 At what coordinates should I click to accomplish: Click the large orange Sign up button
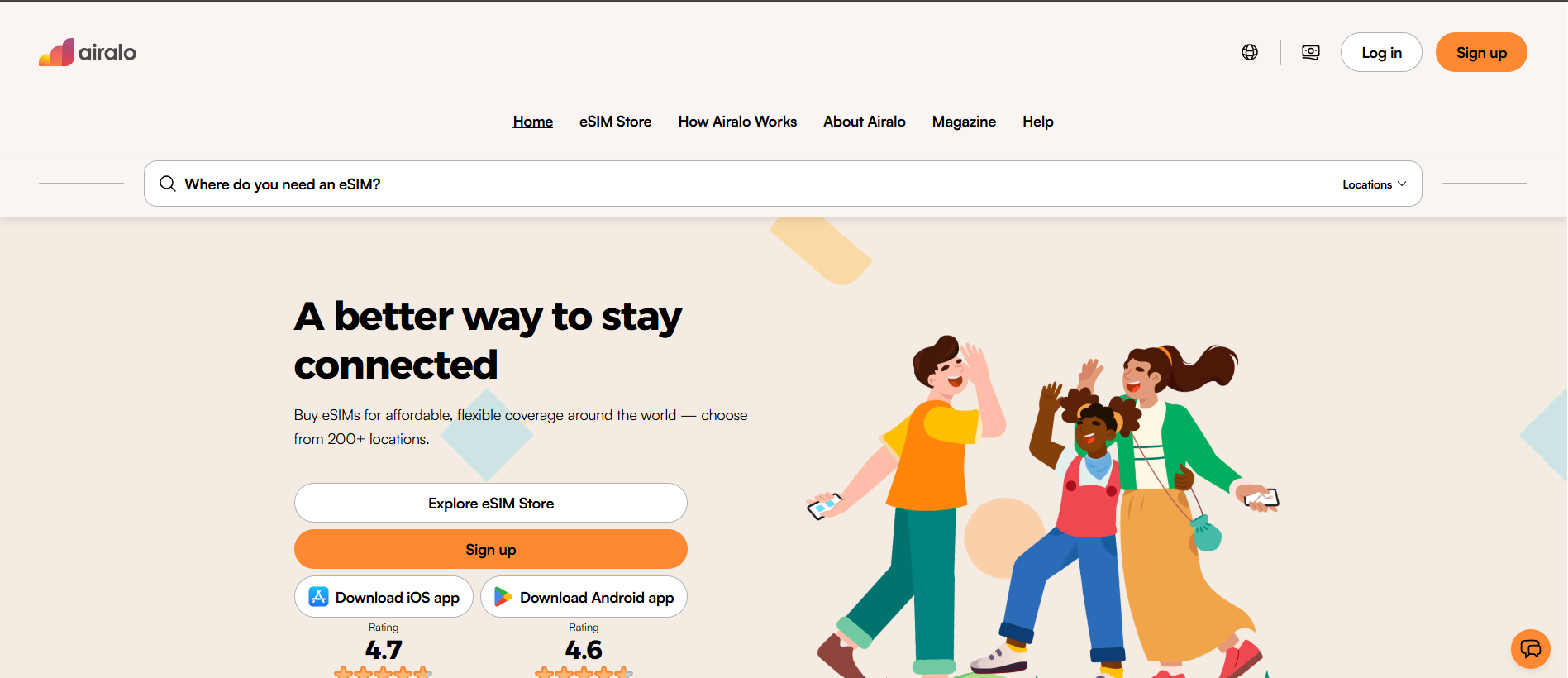pos(491,549)
